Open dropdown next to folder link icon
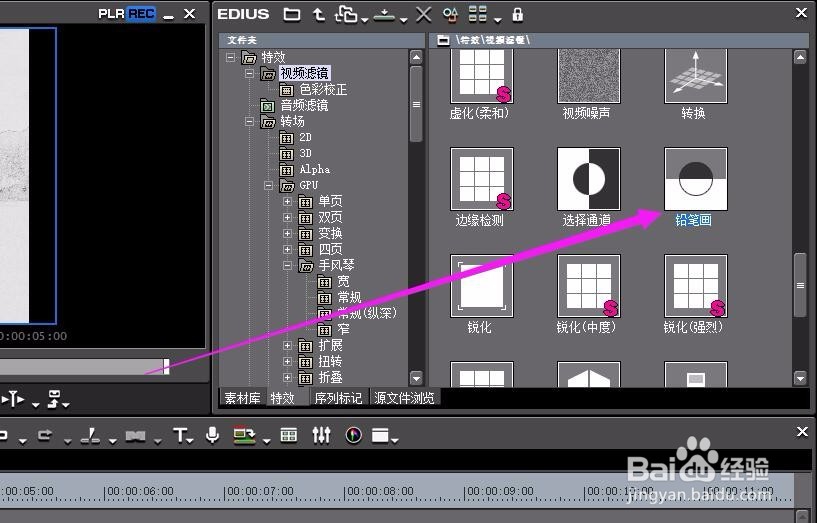 pyautogui.click(x=364, y=20)
